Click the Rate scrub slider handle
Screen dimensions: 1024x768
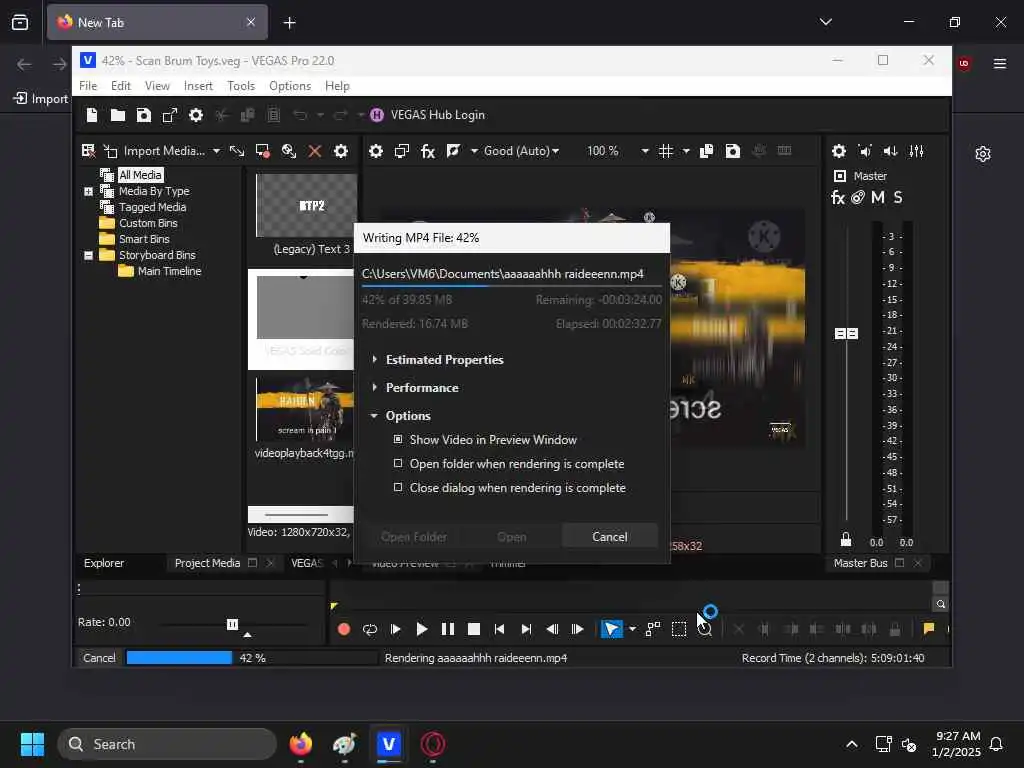click(232, 624)
